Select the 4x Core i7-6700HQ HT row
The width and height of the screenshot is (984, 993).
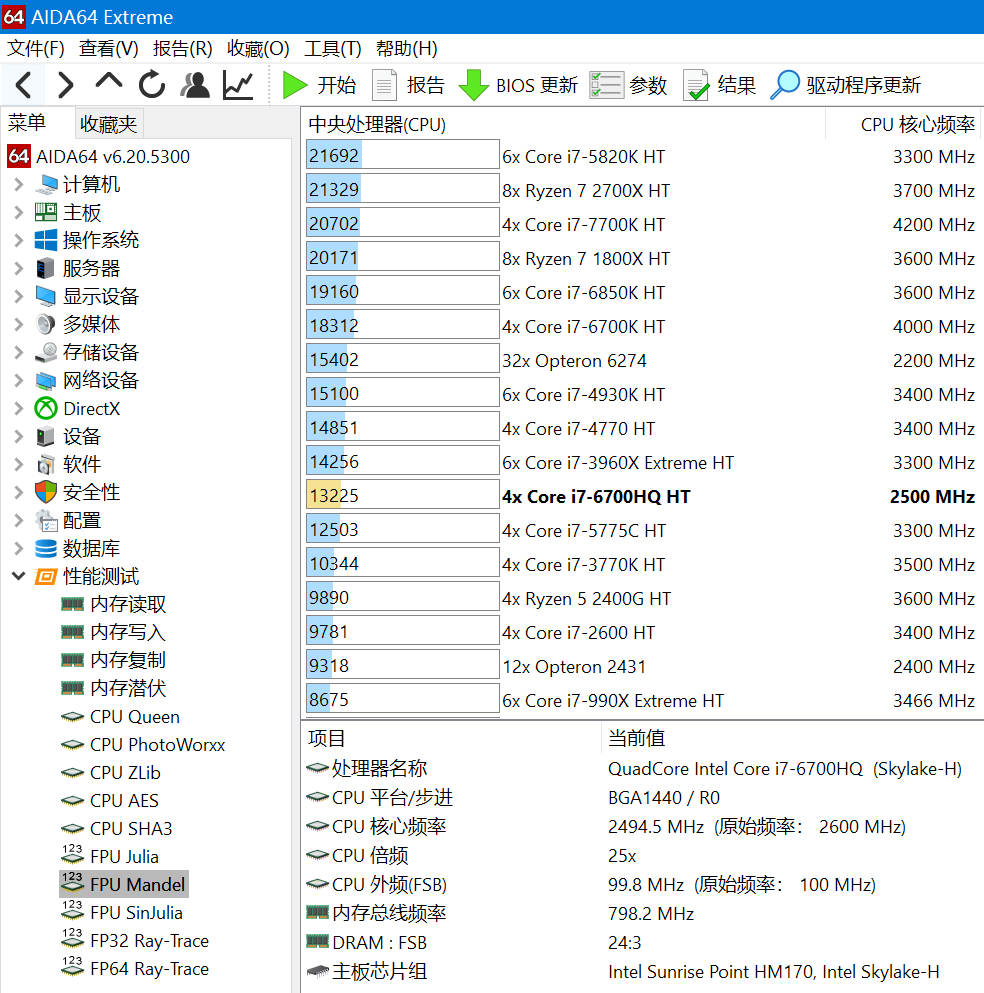pyautogui.click(x=641, y=496)
